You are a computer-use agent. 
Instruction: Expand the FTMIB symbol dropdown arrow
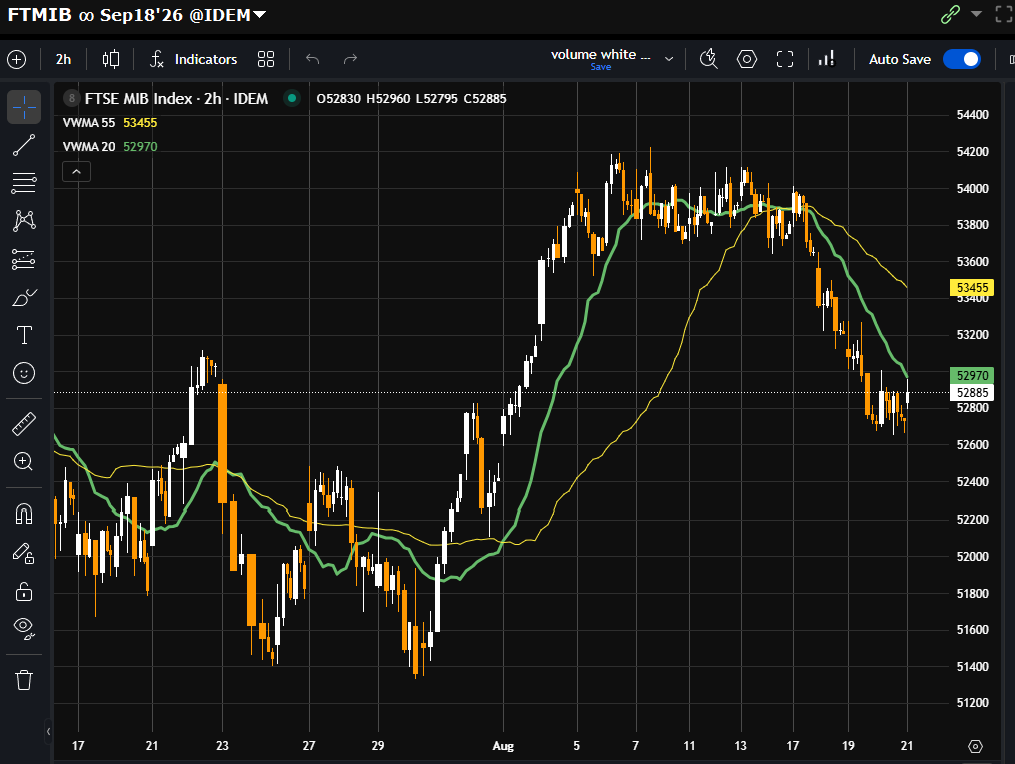260,15
